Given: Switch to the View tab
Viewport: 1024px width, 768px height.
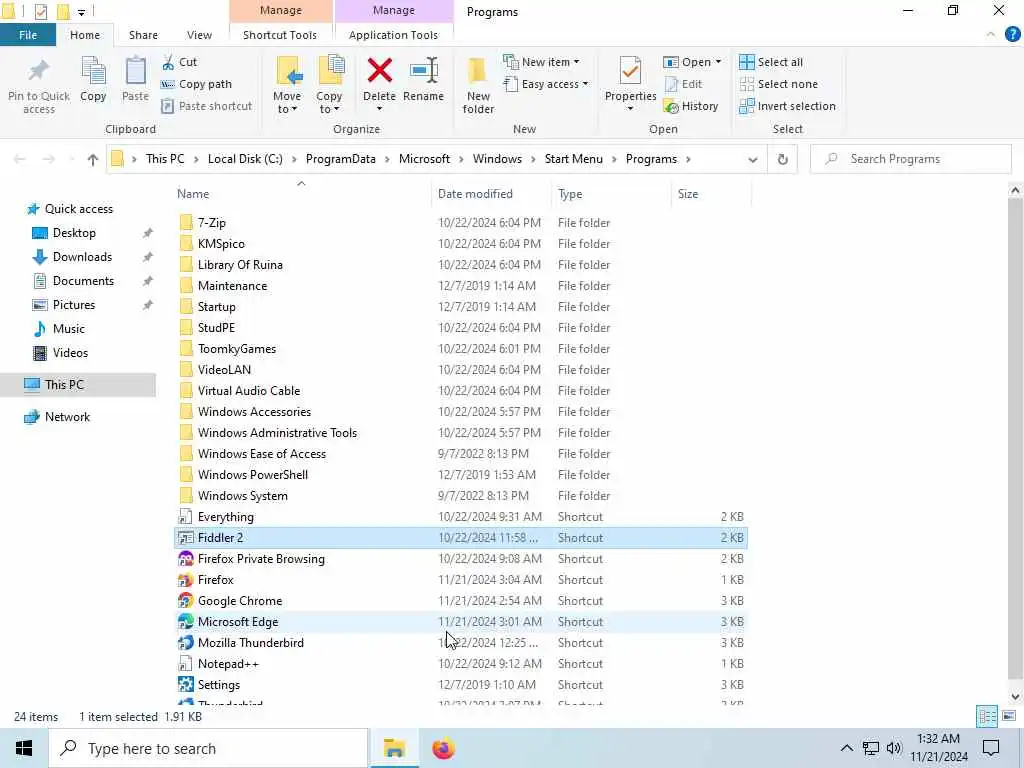Looking at the screenshot, I should (x=199, y=35).
